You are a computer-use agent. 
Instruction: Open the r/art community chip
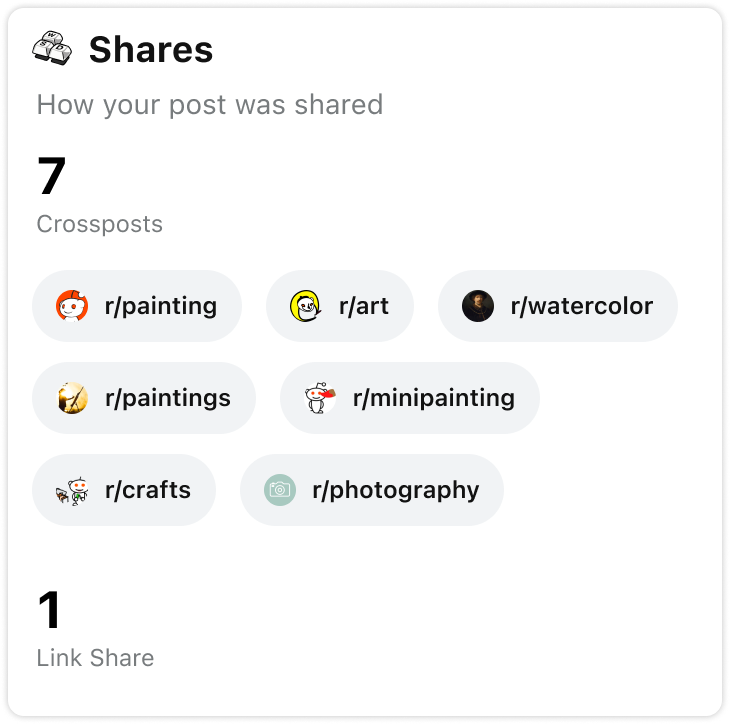click(363, 306)
